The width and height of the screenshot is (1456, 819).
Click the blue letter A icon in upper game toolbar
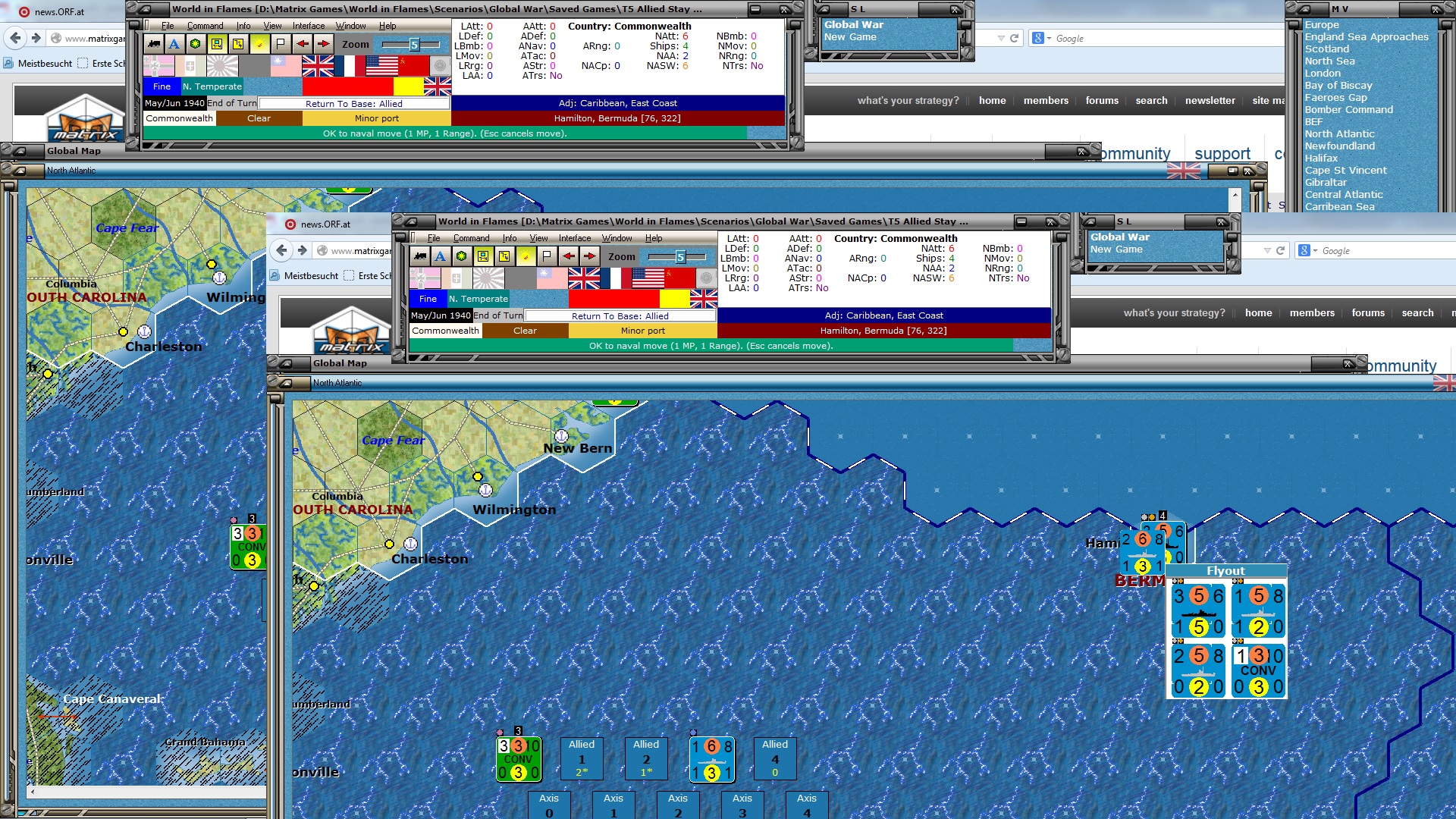click(x=174, y=44)
